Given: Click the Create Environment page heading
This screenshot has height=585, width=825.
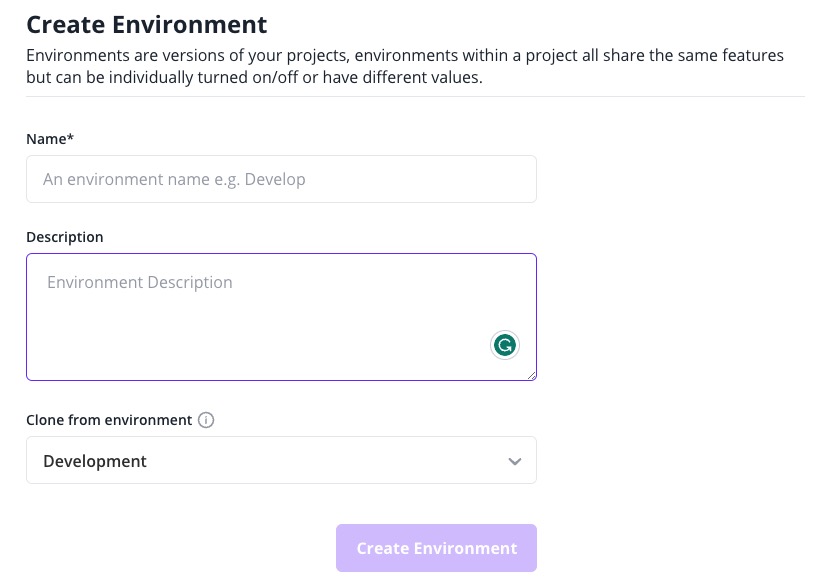Looking at the screenshot, I should tap(146, 24).
